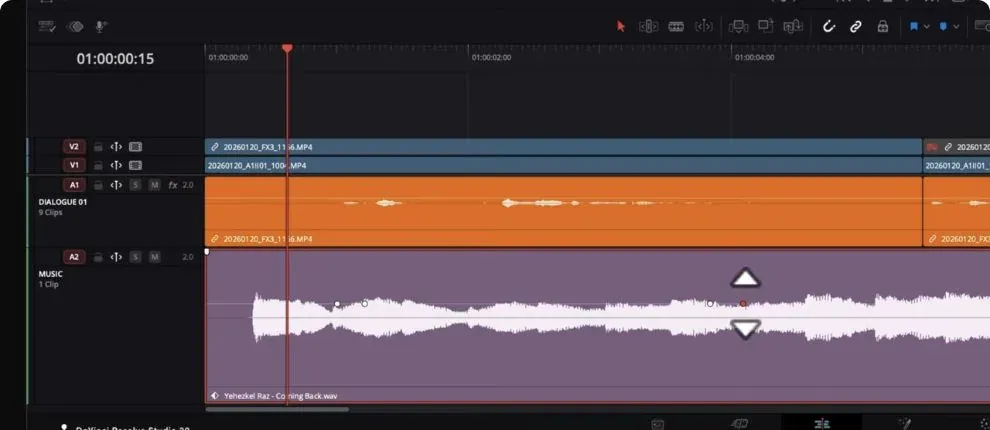Click the link icon on first V2 clip
Screen dimensions: 990x430
click(215, 146)
